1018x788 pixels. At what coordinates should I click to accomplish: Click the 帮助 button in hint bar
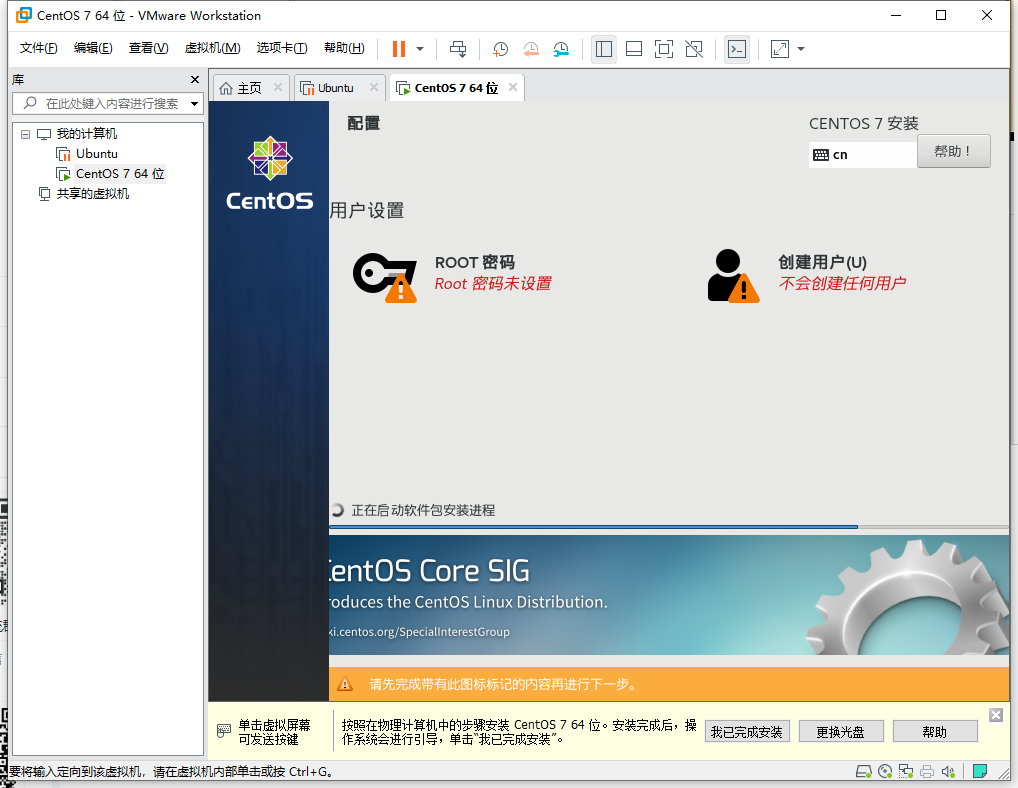[x=935, y=732]
